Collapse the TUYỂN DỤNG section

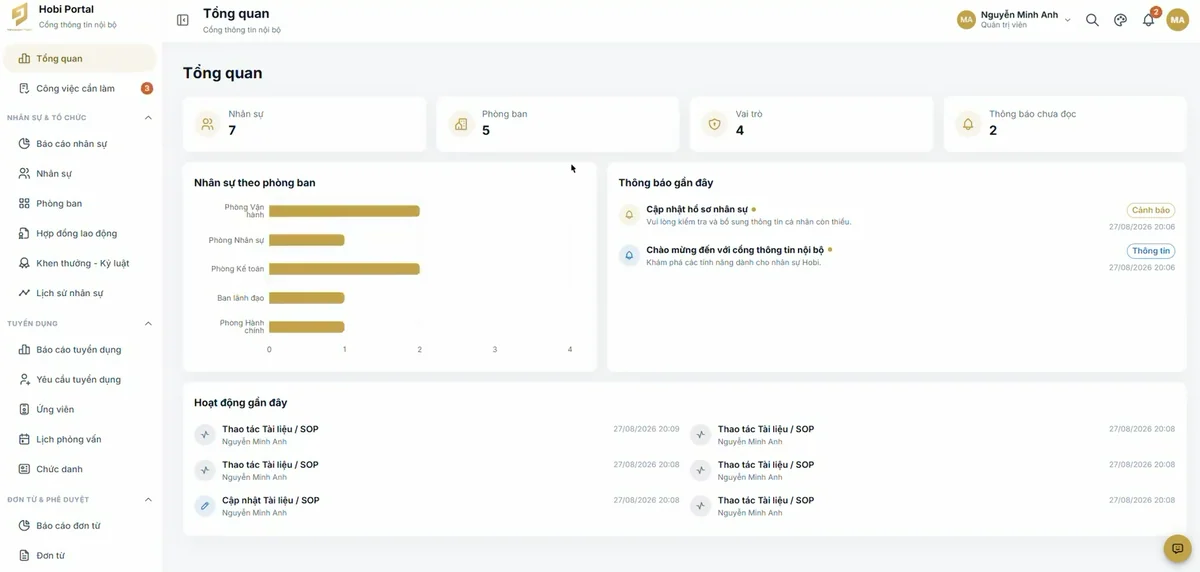coord(148,323)
